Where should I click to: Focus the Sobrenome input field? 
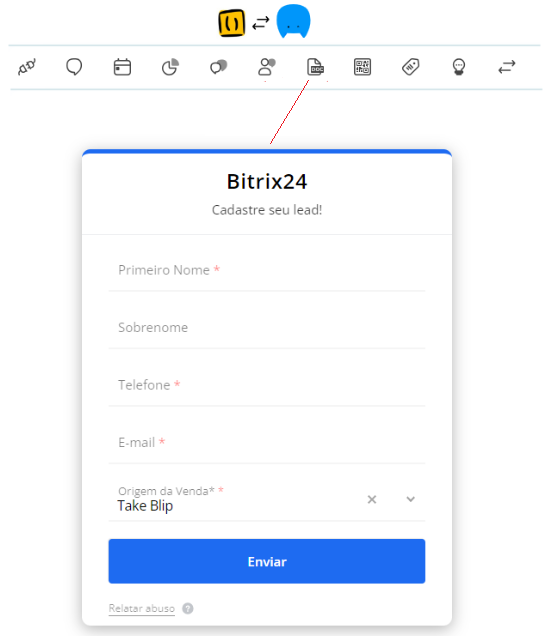click(x=267, y=328)
